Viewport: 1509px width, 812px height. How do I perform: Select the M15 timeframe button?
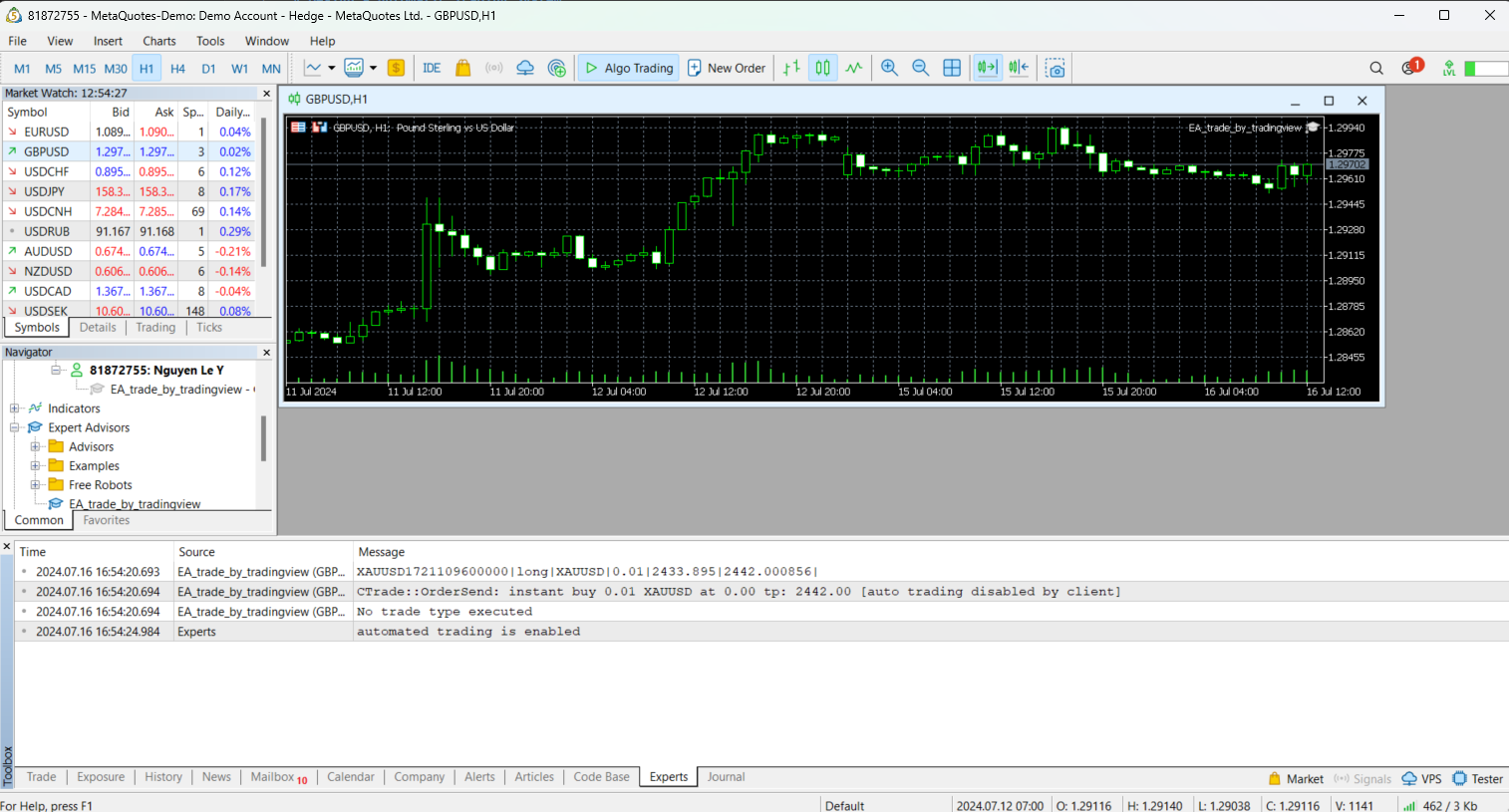[x=84, y=69]
